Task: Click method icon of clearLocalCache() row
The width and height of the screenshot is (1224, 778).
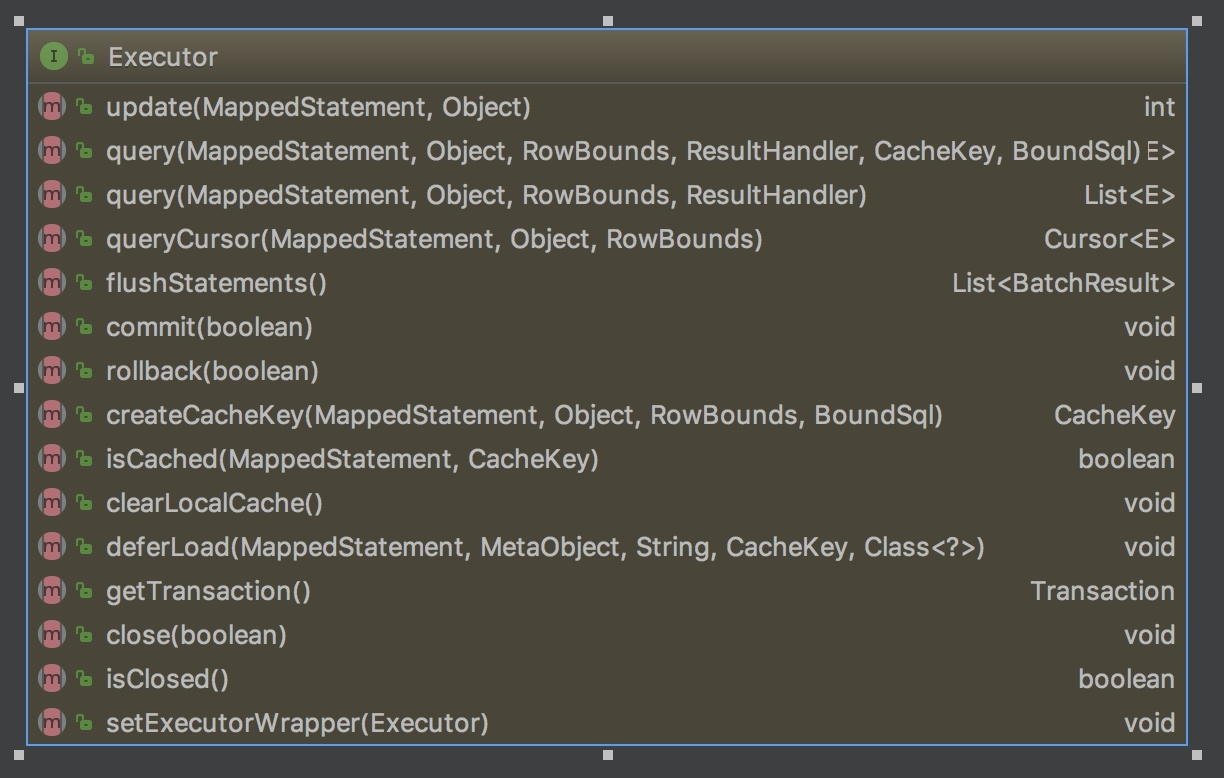Action: (x=52, y=503)
